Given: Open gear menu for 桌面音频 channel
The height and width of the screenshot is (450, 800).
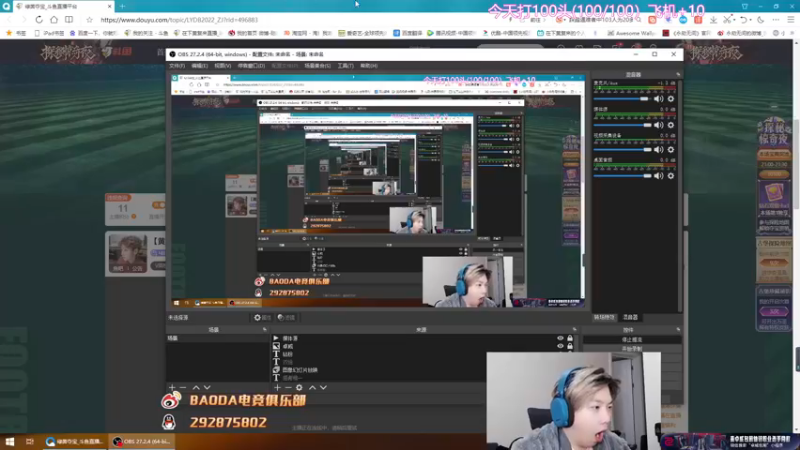Looking at the screenshot, I should coord(671,176).
